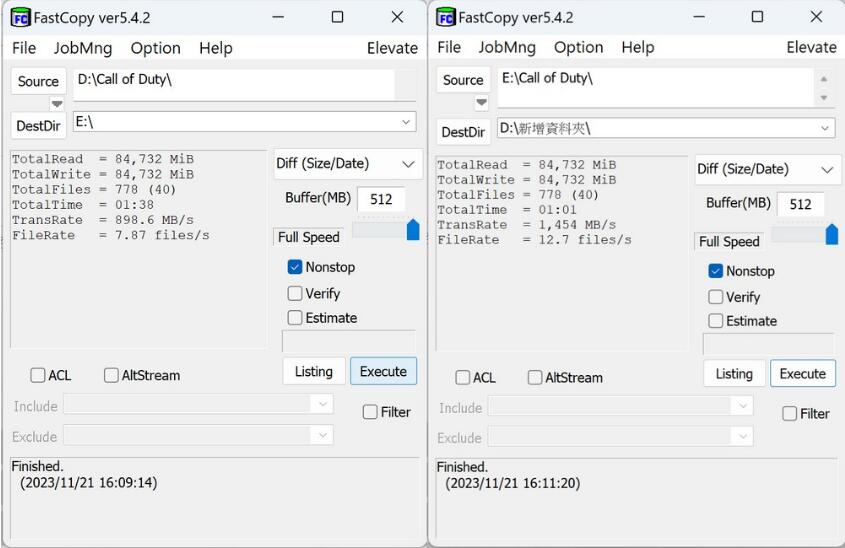The image size is (845, 548).
Task: Click scroll down arrow of right Source field
Action: click(823, 98)
